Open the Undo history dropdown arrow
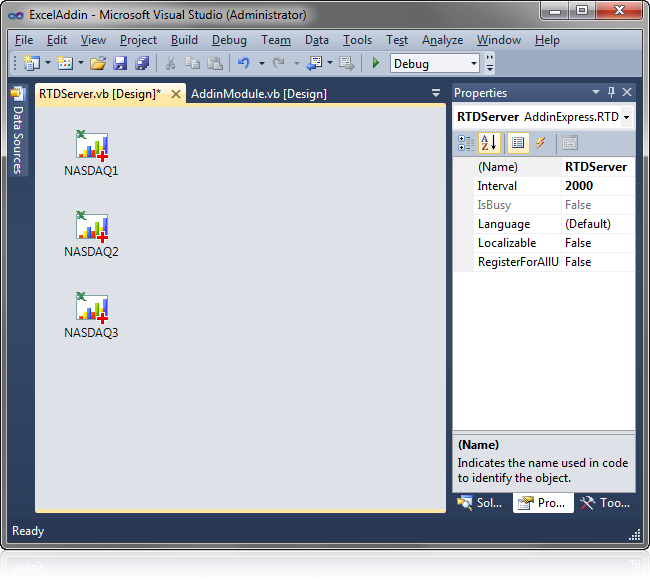Image resolution: width=650 pixels, height=580 pixels. 262,63
